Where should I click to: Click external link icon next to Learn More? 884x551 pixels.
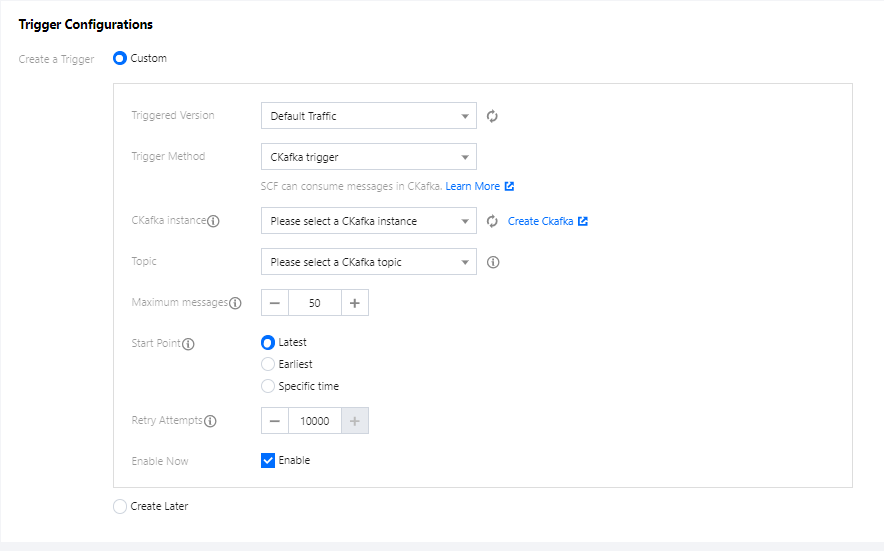pos(509,186)
